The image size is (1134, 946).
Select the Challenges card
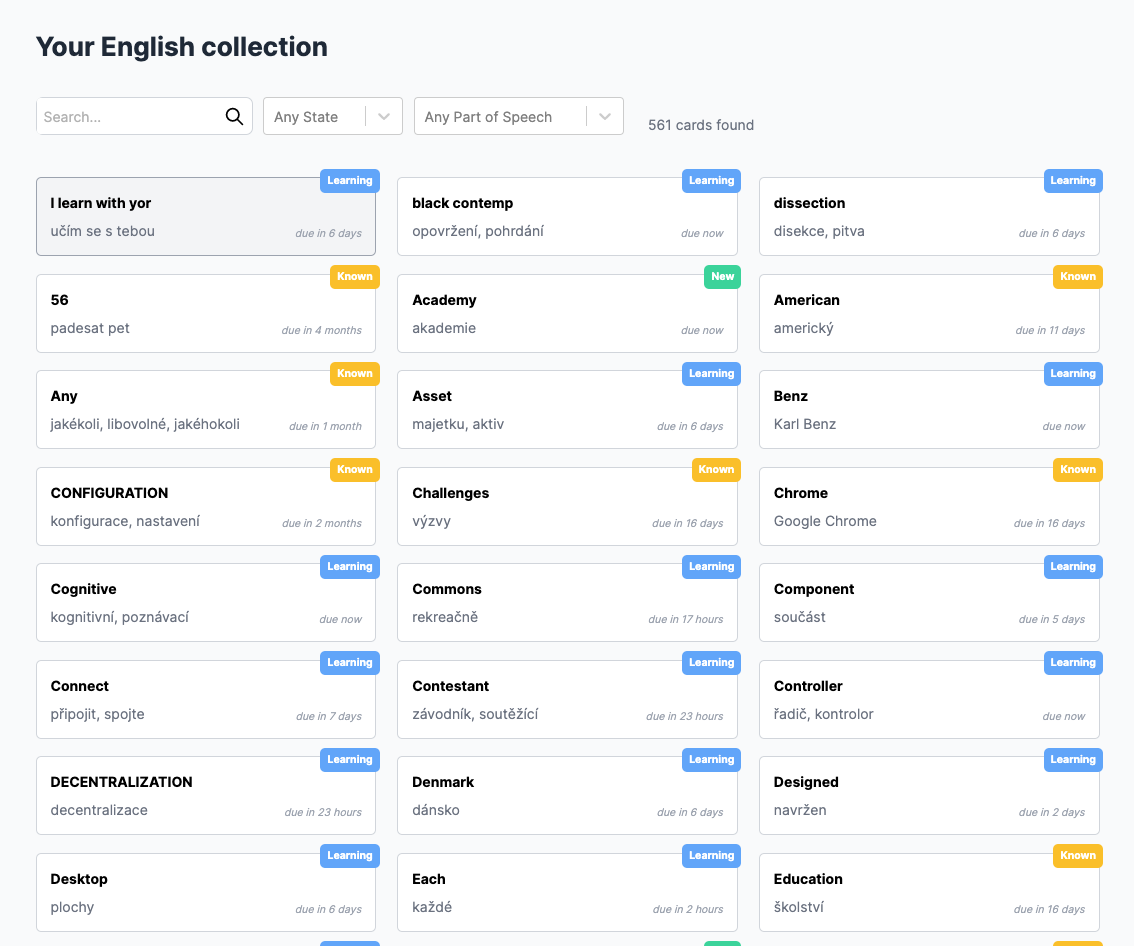[567, 507]
